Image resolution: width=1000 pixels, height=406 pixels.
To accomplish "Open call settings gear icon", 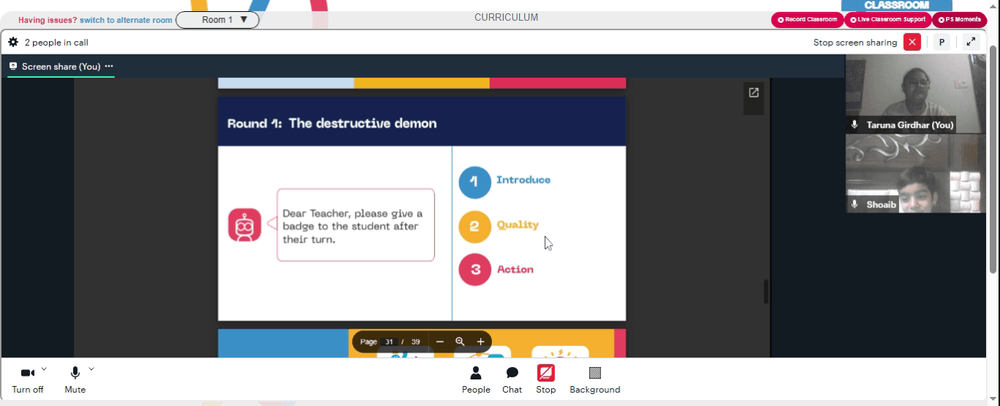I will pyautogui.click(x=13, y=43).
